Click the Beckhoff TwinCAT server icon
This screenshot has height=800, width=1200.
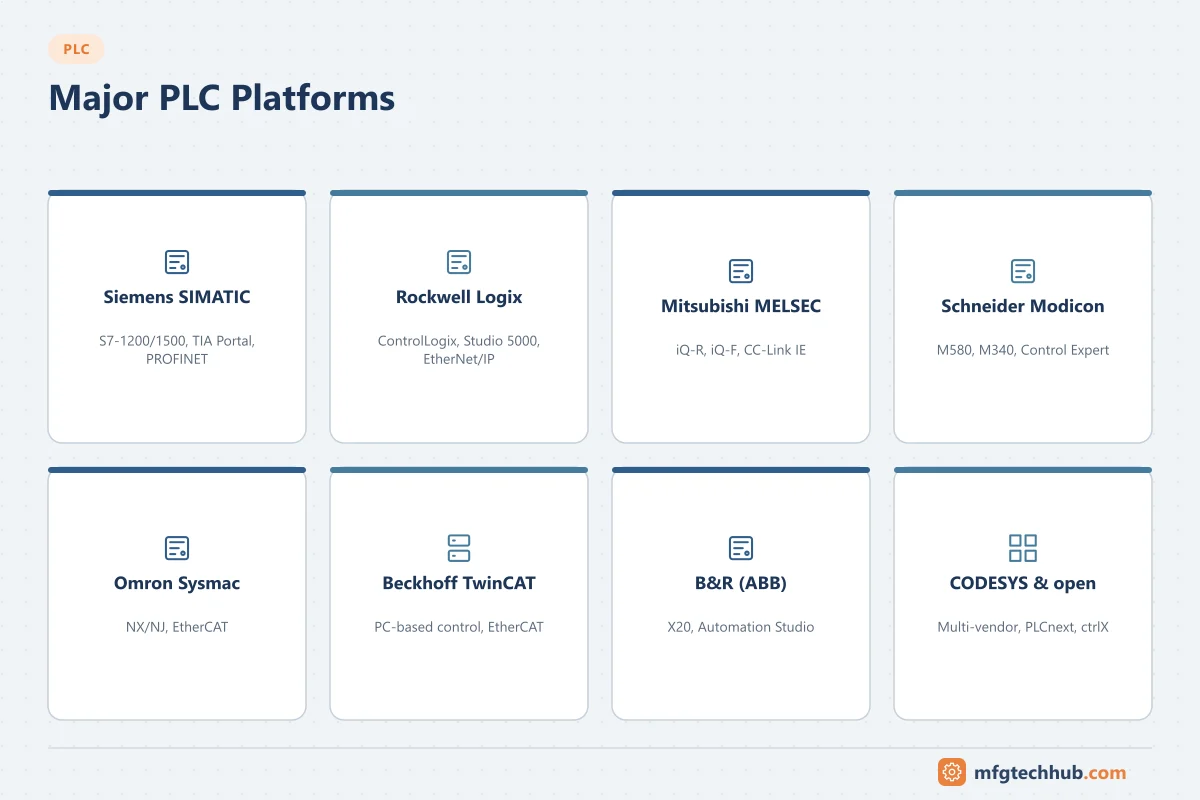click(x=459, y=548)
